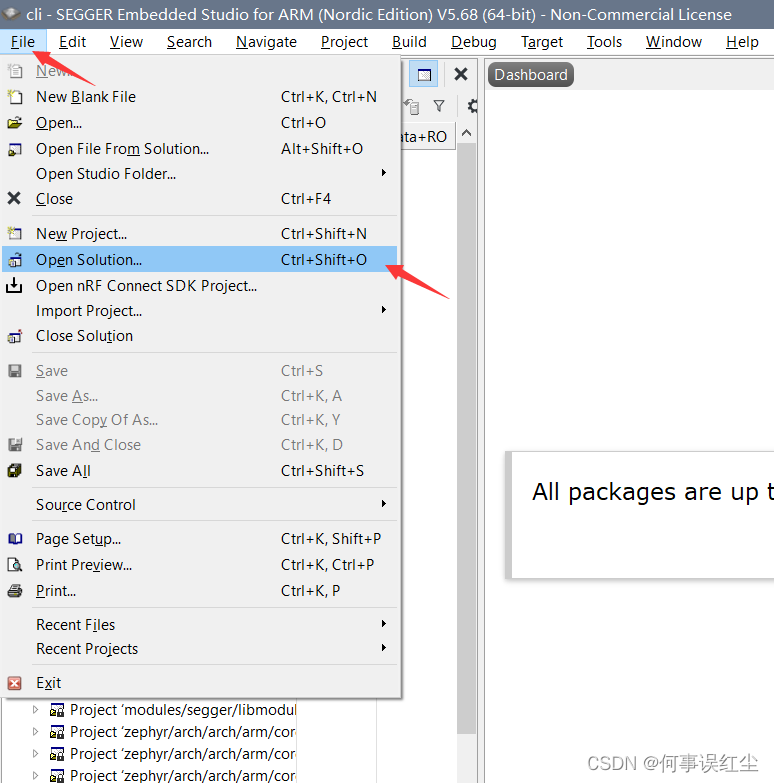The width and height of the screenshot is (774, 783).
Task: Expand Recent Files submenu arrow
Action: tap(384, 623)
